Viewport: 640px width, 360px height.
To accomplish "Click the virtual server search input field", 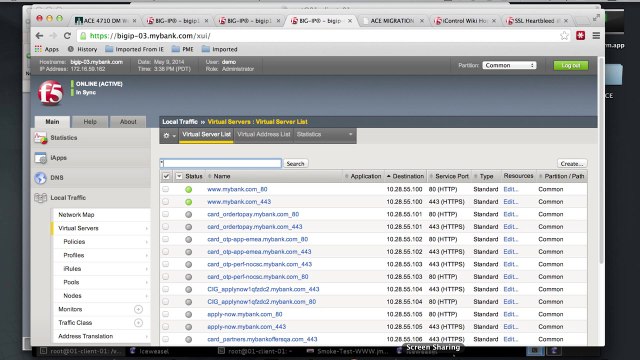I will pos(221,163).
